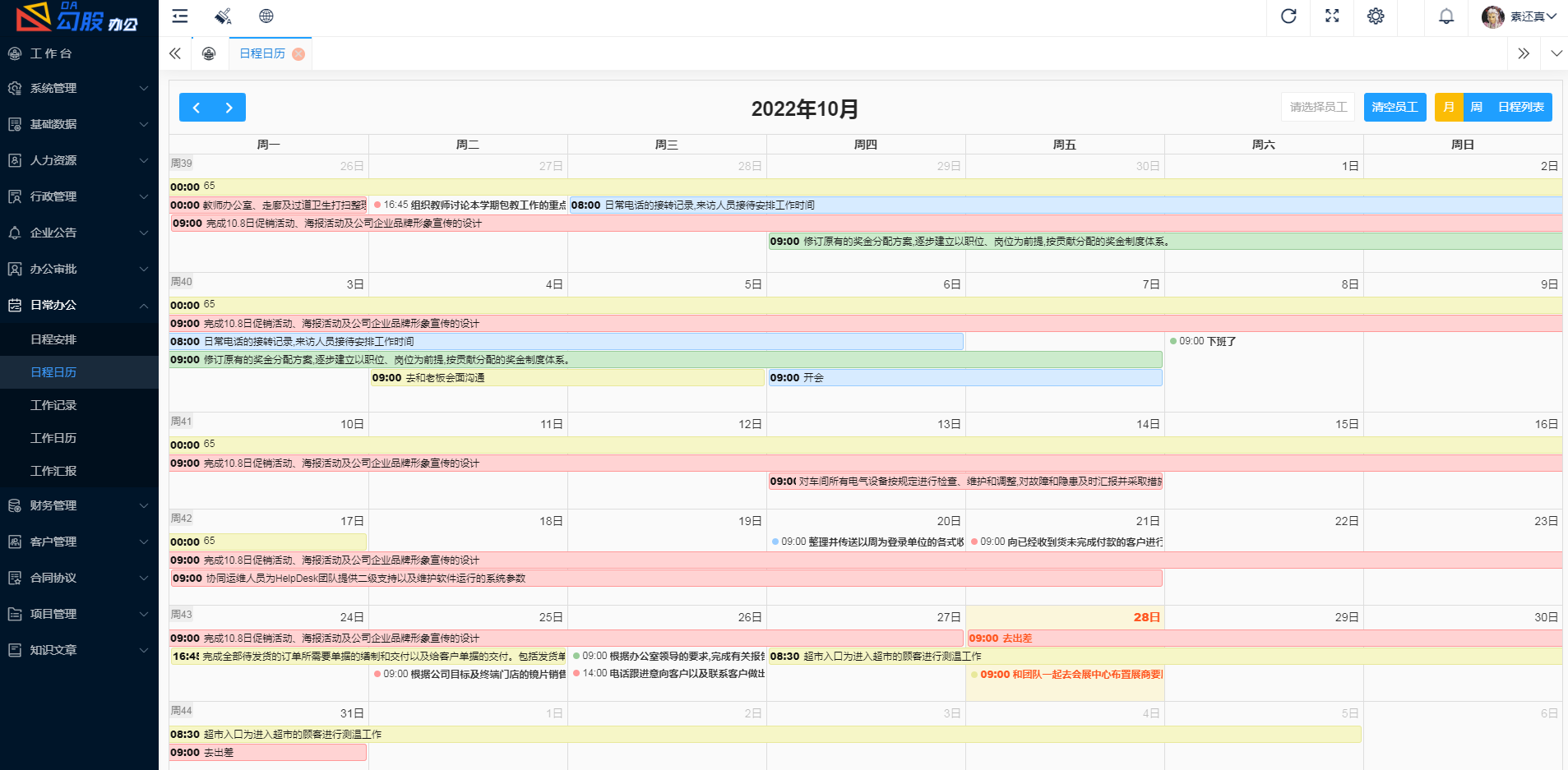Go to next month button
The image size is (1568, 770).
click(x=229, y=108)
